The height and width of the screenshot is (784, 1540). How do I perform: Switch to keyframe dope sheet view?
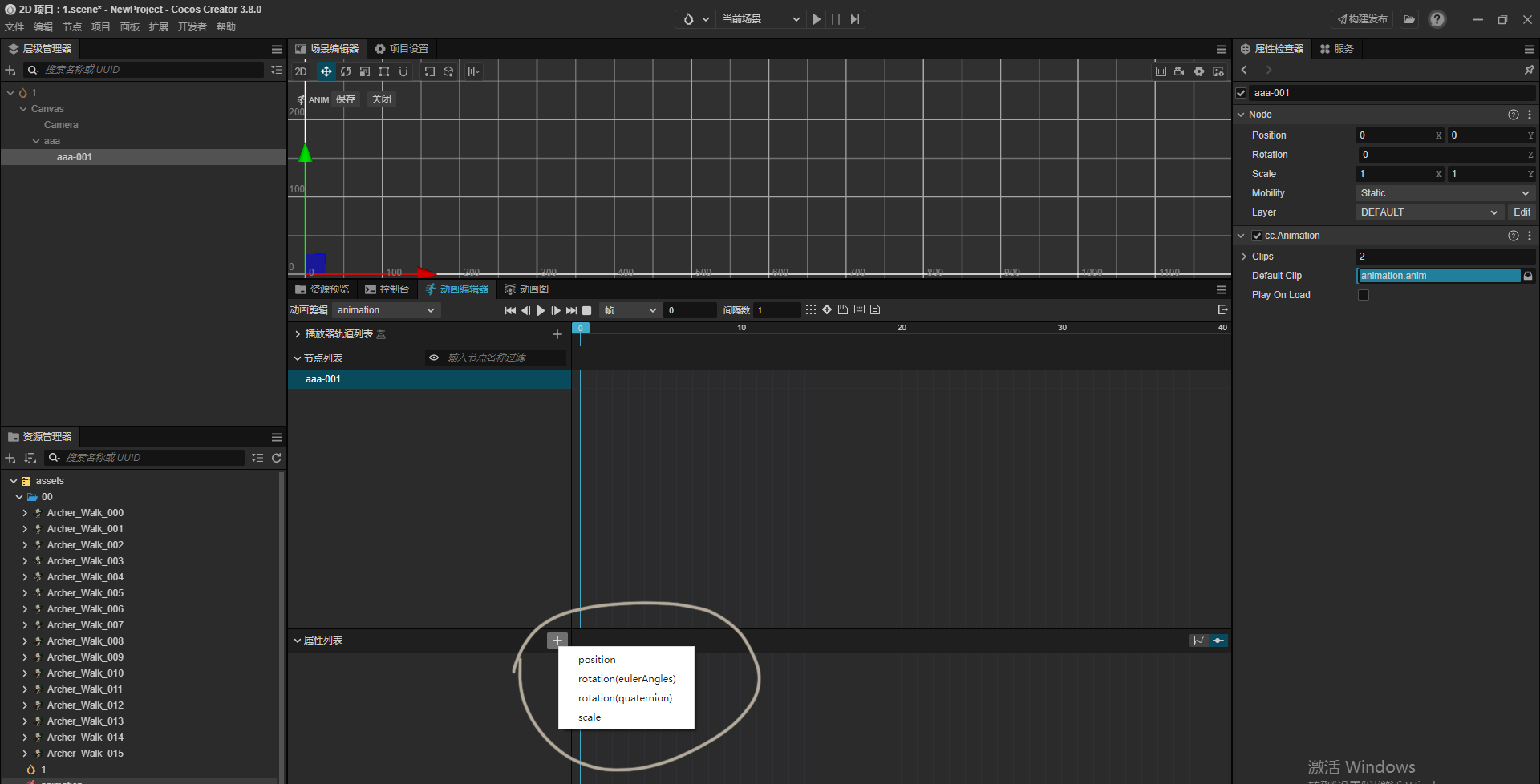[x=1218, y=641]
